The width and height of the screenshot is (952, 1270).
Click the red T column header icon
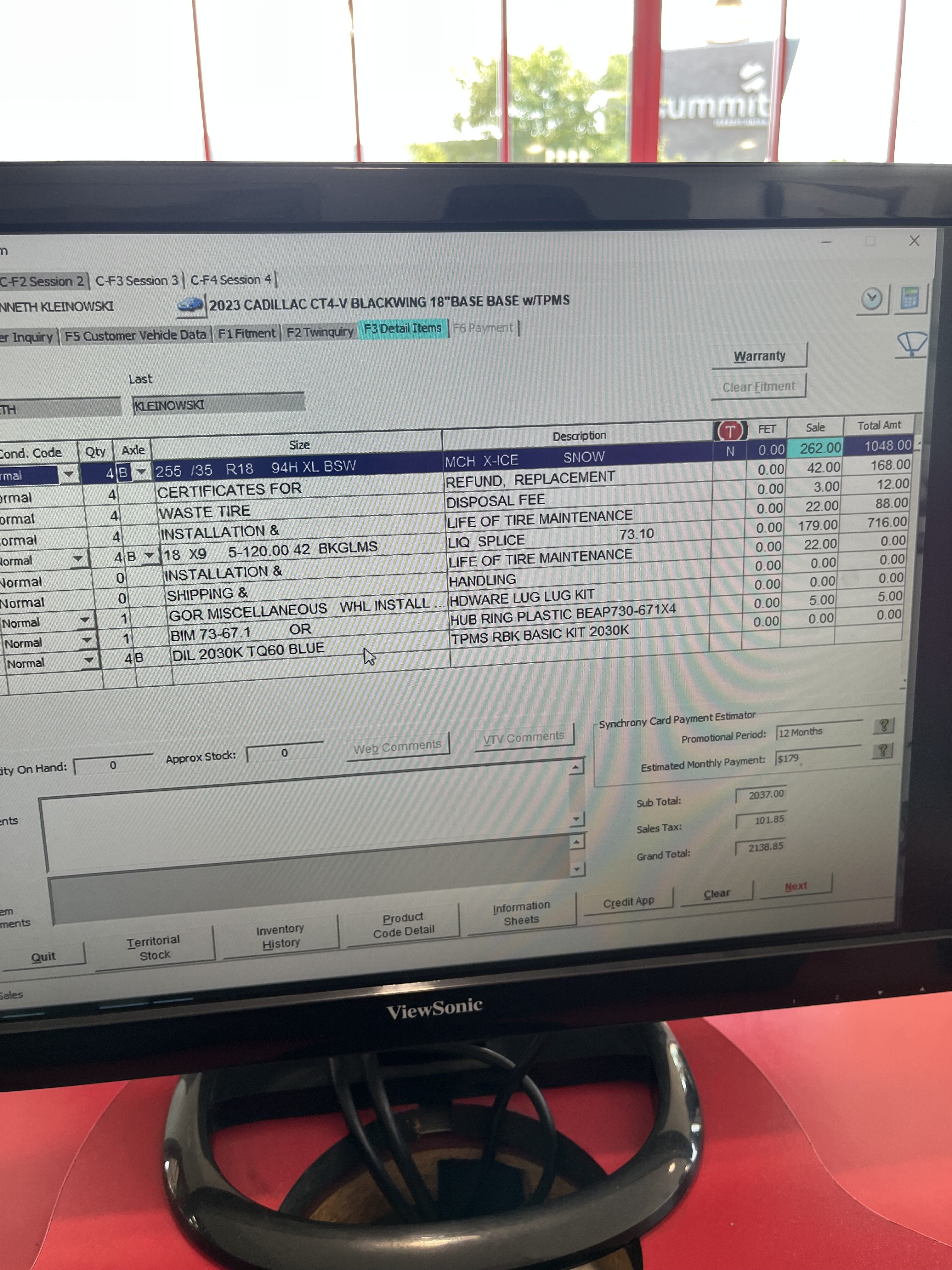pos(730,431)
